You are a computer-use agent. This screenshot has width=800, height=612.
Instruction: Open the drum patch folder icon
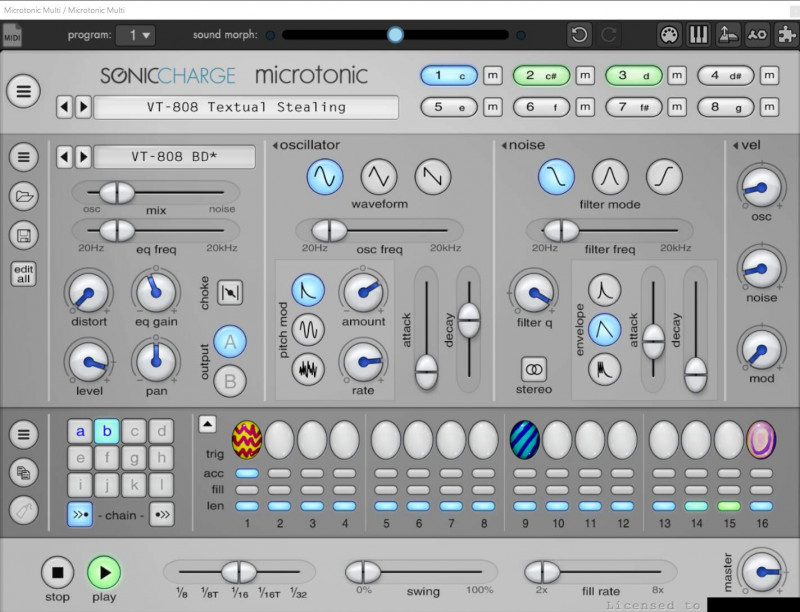(25, 196)
